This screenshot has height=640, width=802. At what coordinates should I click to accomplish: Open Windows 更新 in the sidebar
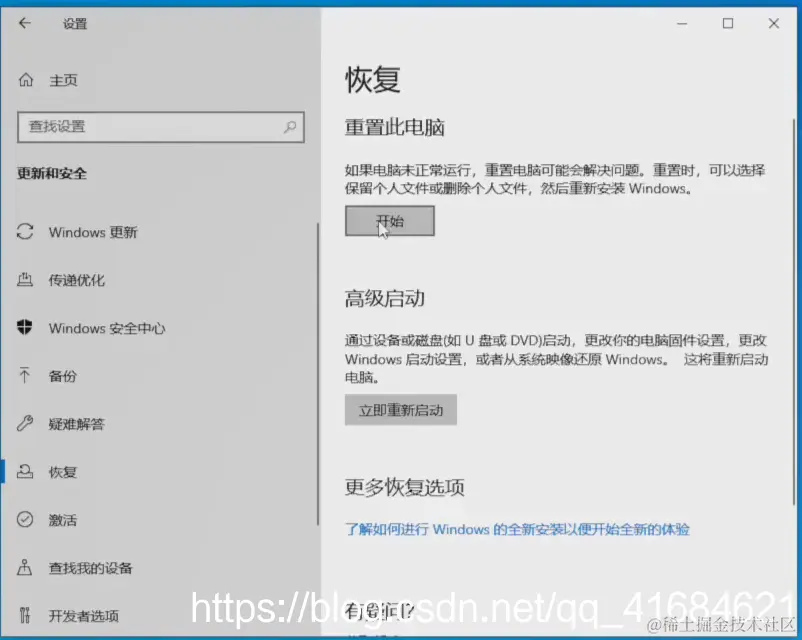click(95, 231)
